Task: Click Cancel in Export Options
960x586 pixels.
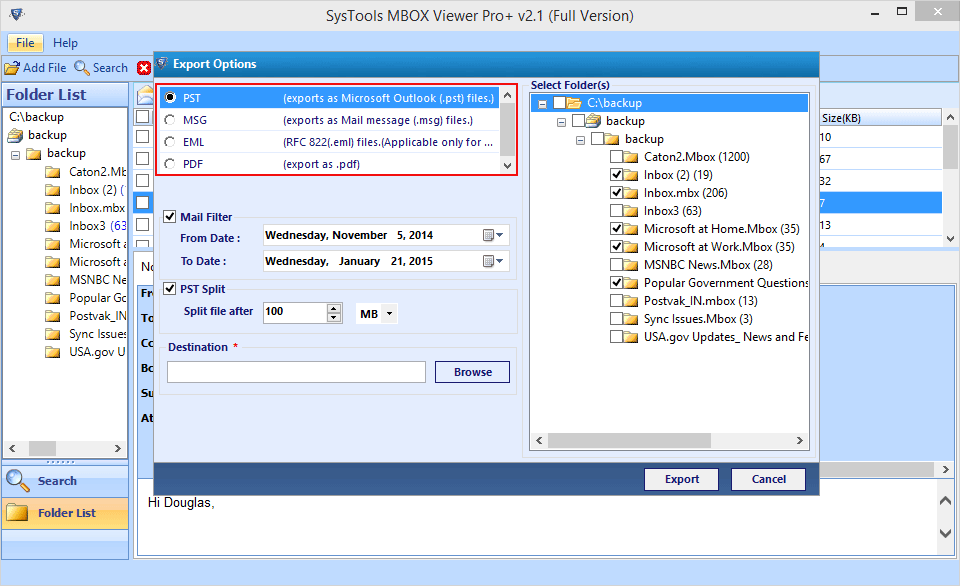Action: [768, 479]
